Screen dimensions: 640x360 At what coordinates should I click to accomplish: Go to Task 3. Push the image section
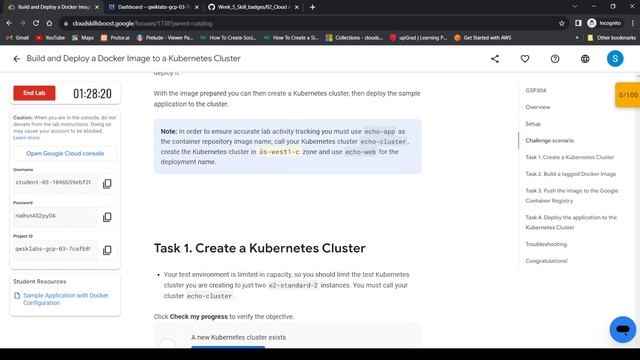click(x=571, y=196)
